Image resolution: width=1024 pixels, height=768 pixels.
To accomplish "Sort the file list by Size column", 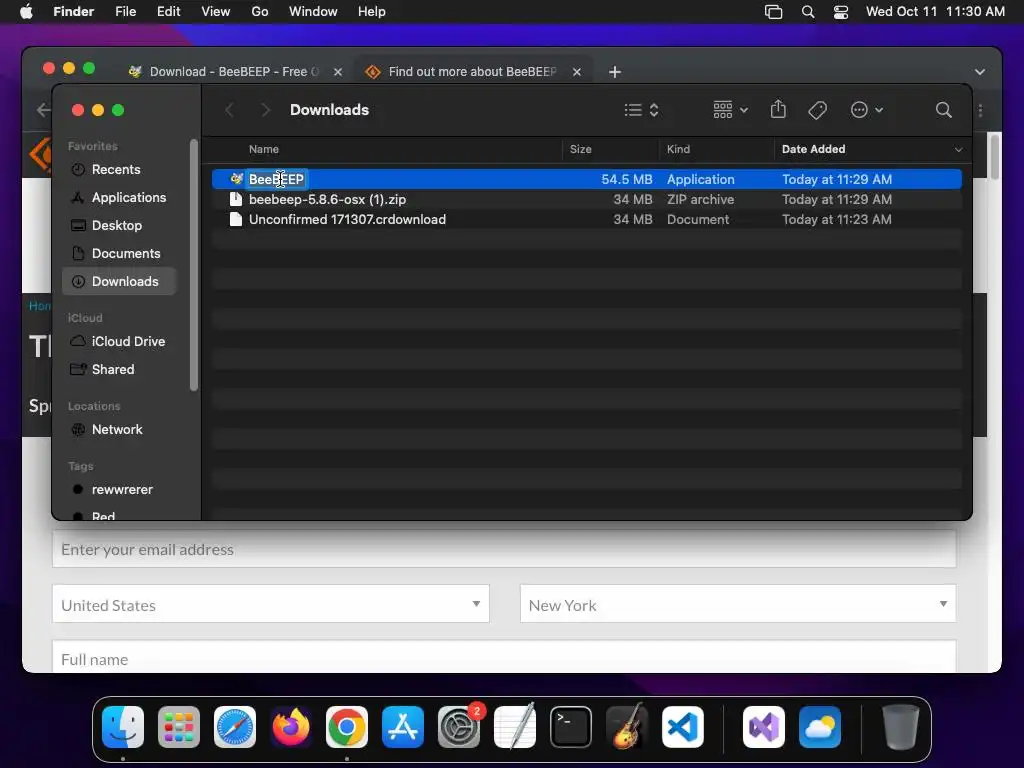I will [580, 150].
